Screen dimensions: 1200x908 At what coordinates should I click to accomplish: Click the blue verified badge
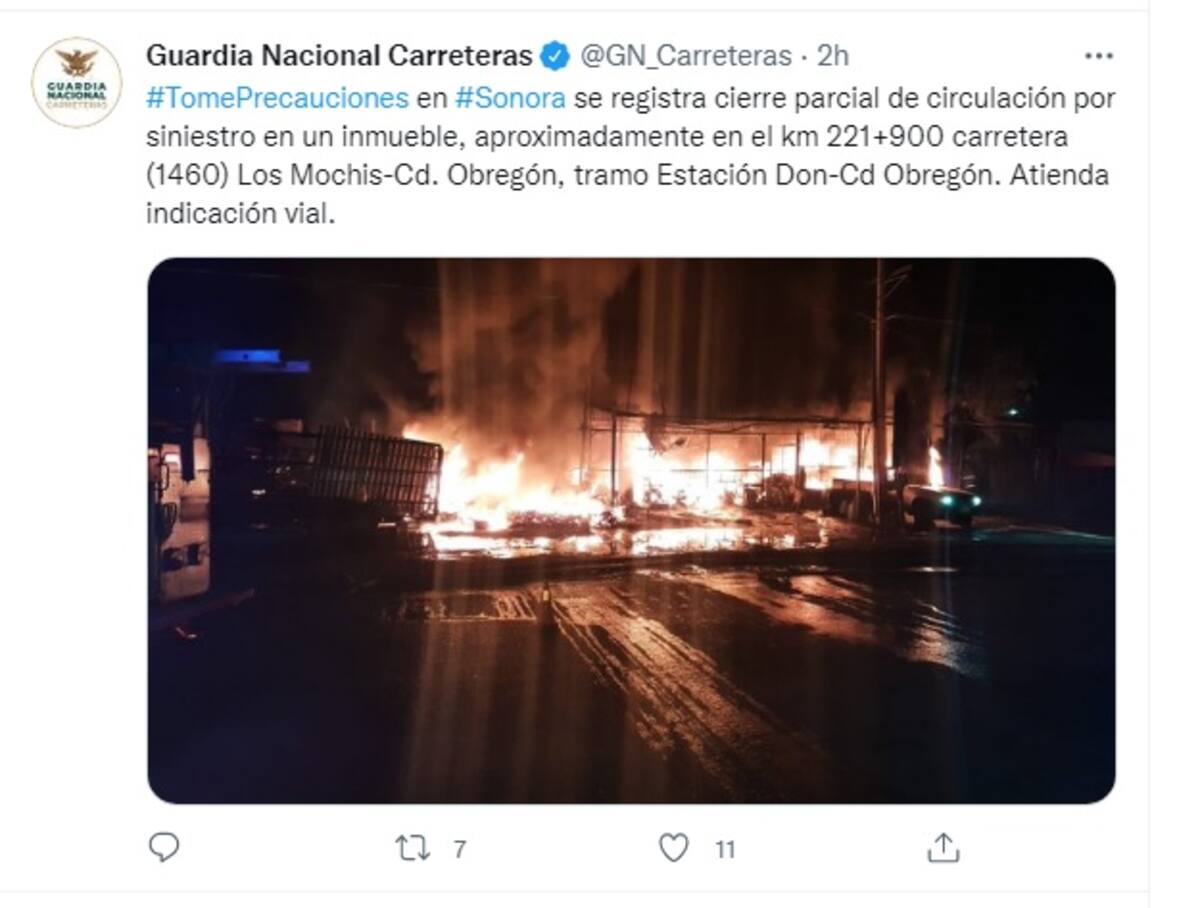tap(555, 56)
